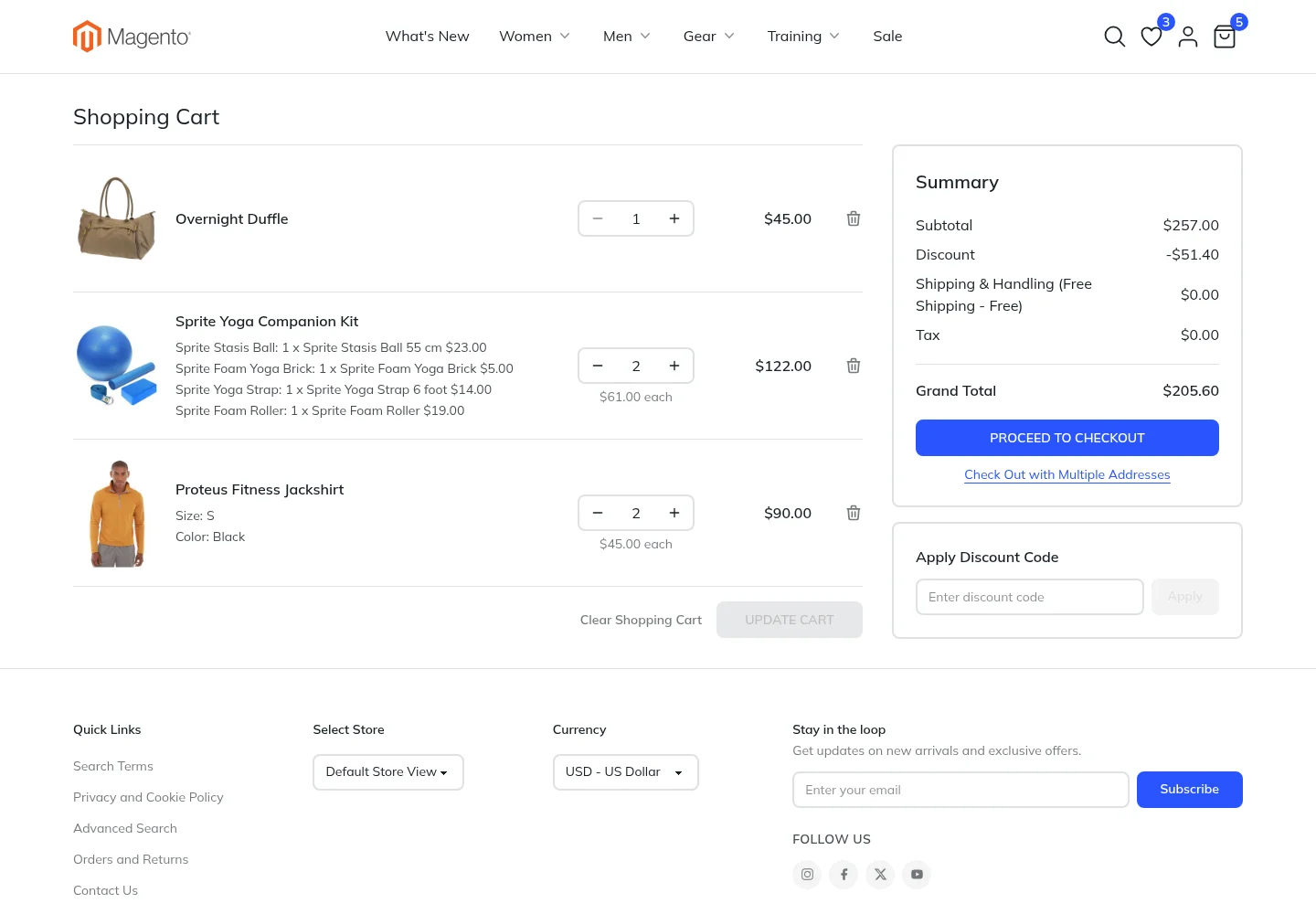The width and height of the screenshot is (1316, 914).
Task: Expand the Men menu
Action: (x=627, y=37)
